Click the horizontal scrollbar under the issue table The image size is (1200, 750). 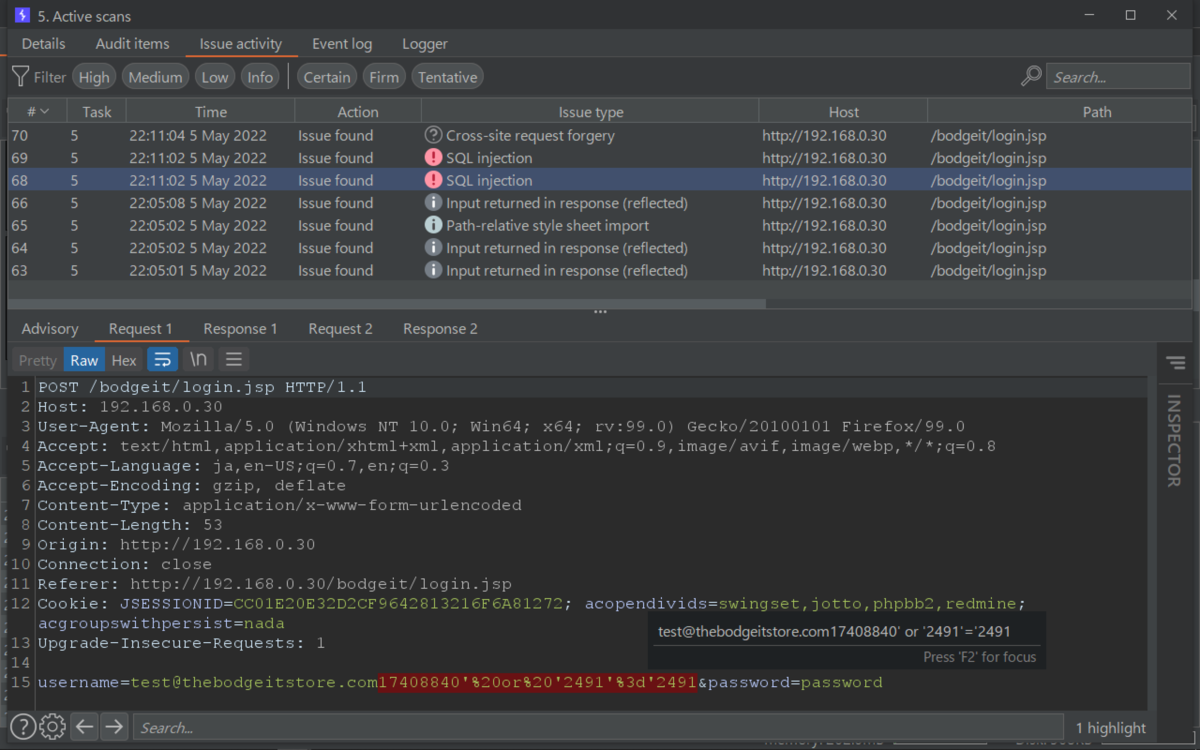(387, 303)
